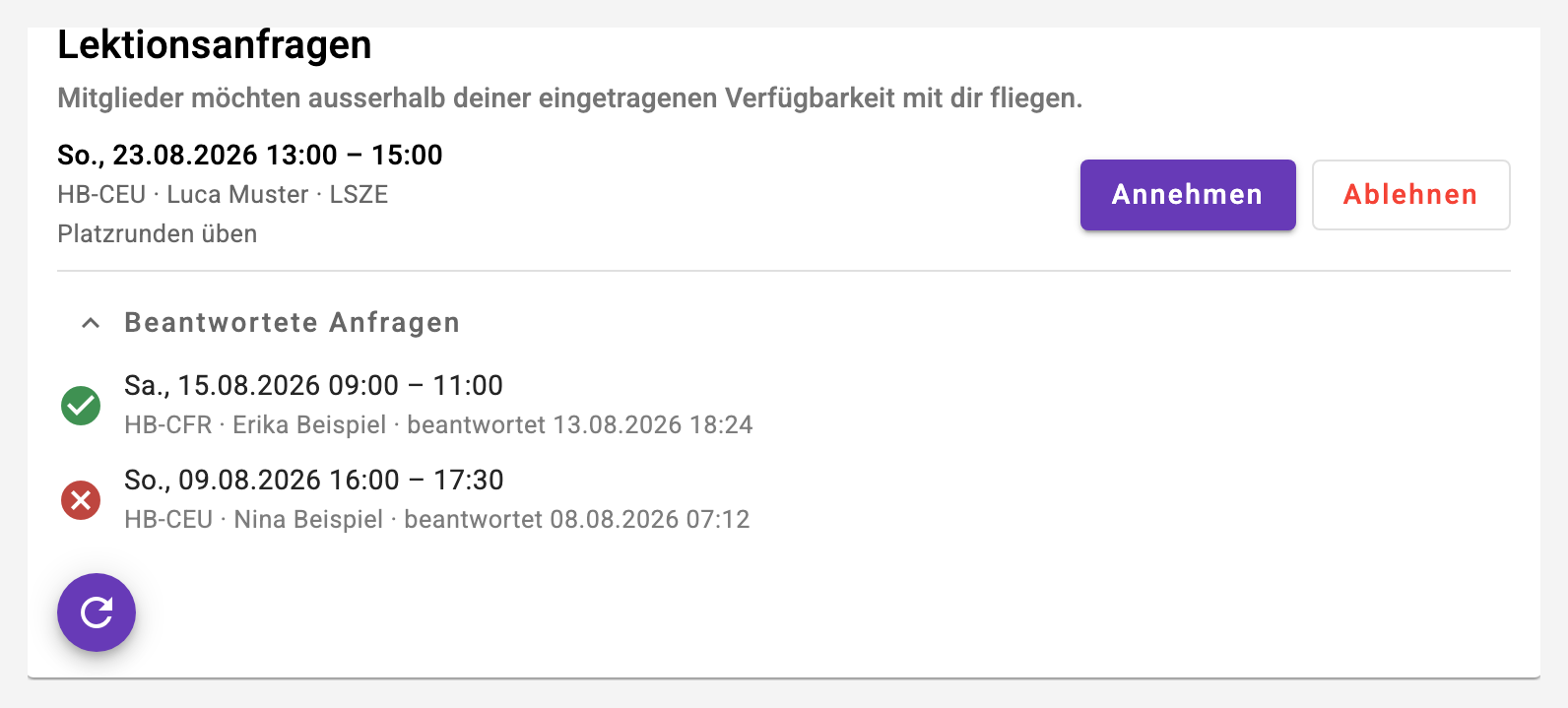Screen dimensions: 1568x708
Task: Click the divider line below pending request
Action: [784, 271]
